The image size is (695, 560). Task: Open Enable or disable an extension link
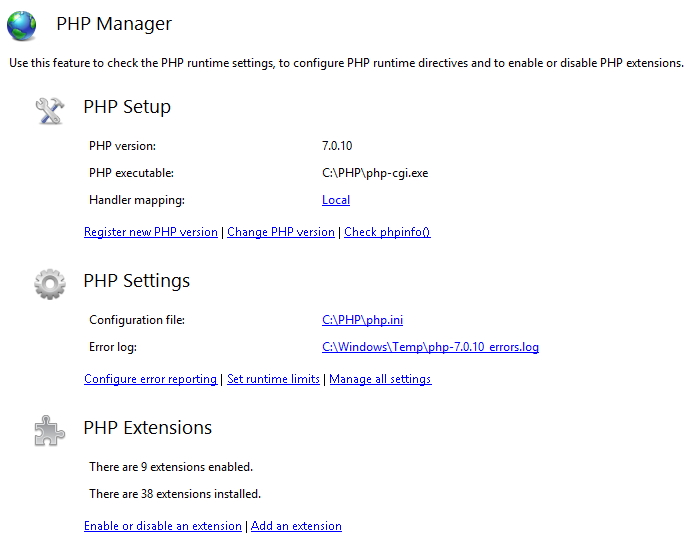pos(163,526)
